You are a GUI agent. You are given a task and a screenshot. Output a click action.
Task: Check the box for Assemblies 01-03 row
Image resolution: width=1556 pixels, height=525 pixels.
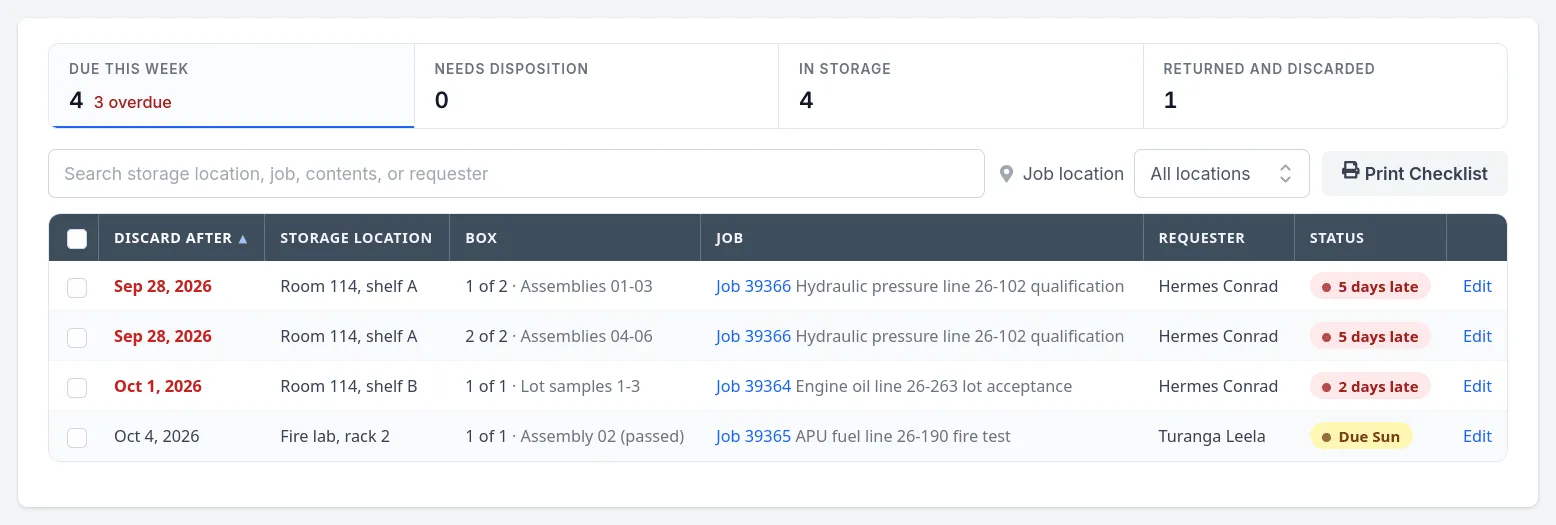77,288
